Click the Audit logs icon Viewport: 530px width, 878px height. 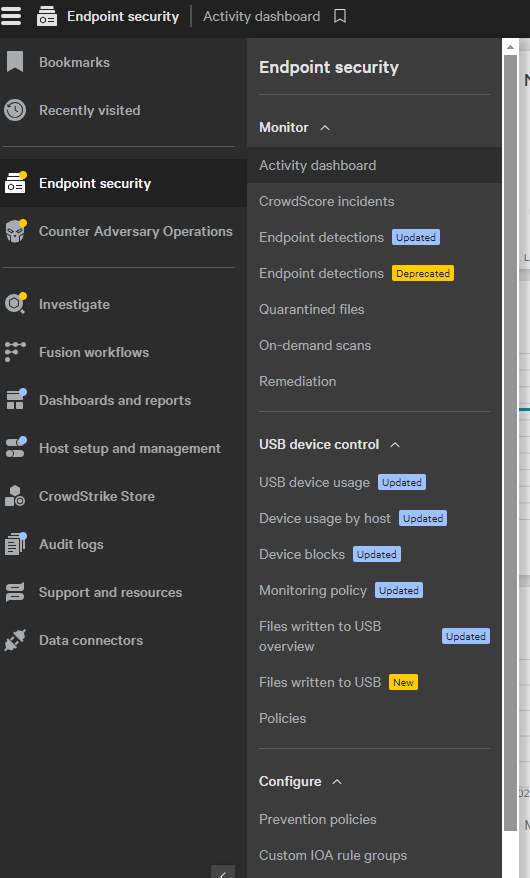pyautogui.click(x=15, y=544)
